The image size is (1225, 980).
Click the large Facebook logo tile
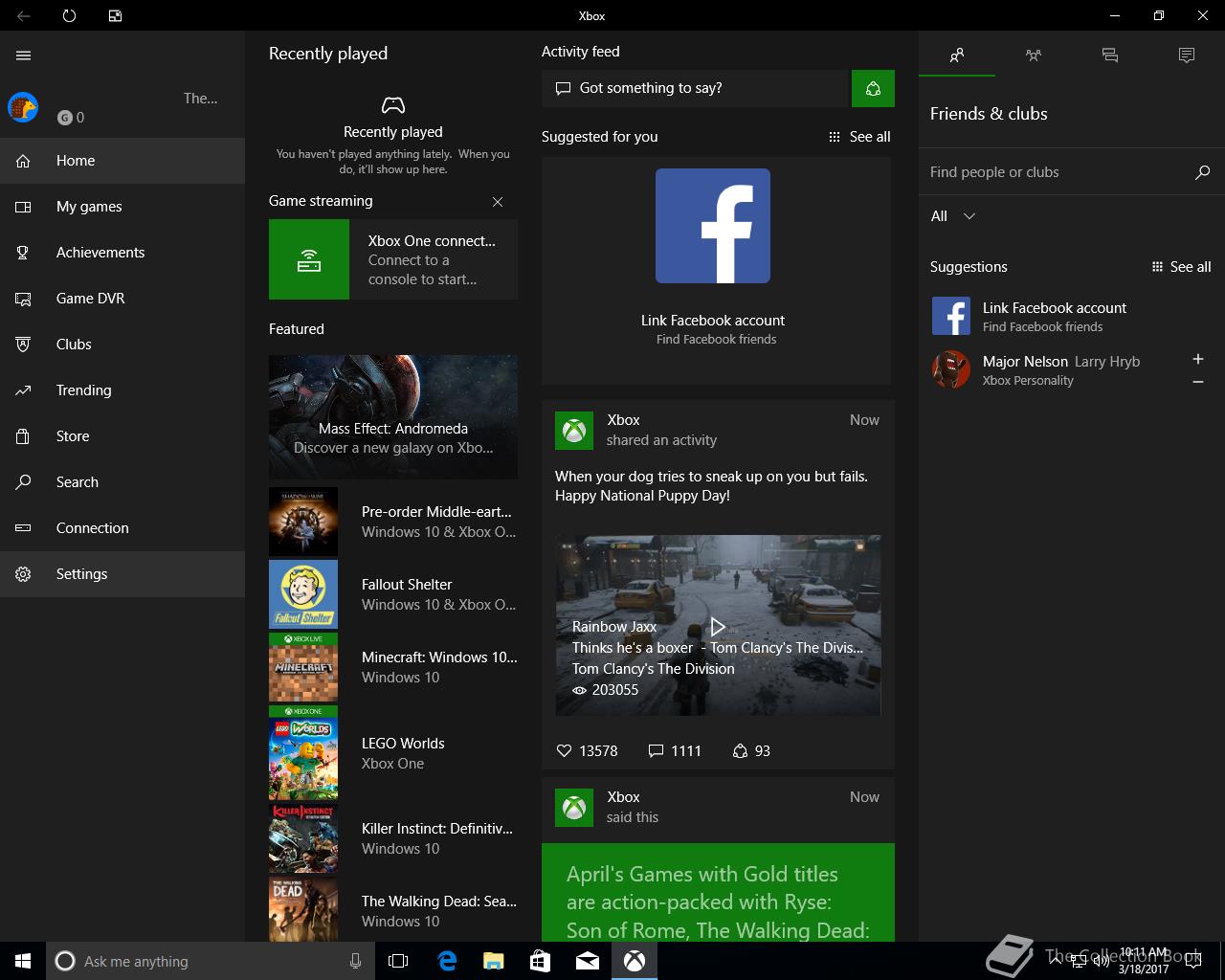click(x=713, y=226)
